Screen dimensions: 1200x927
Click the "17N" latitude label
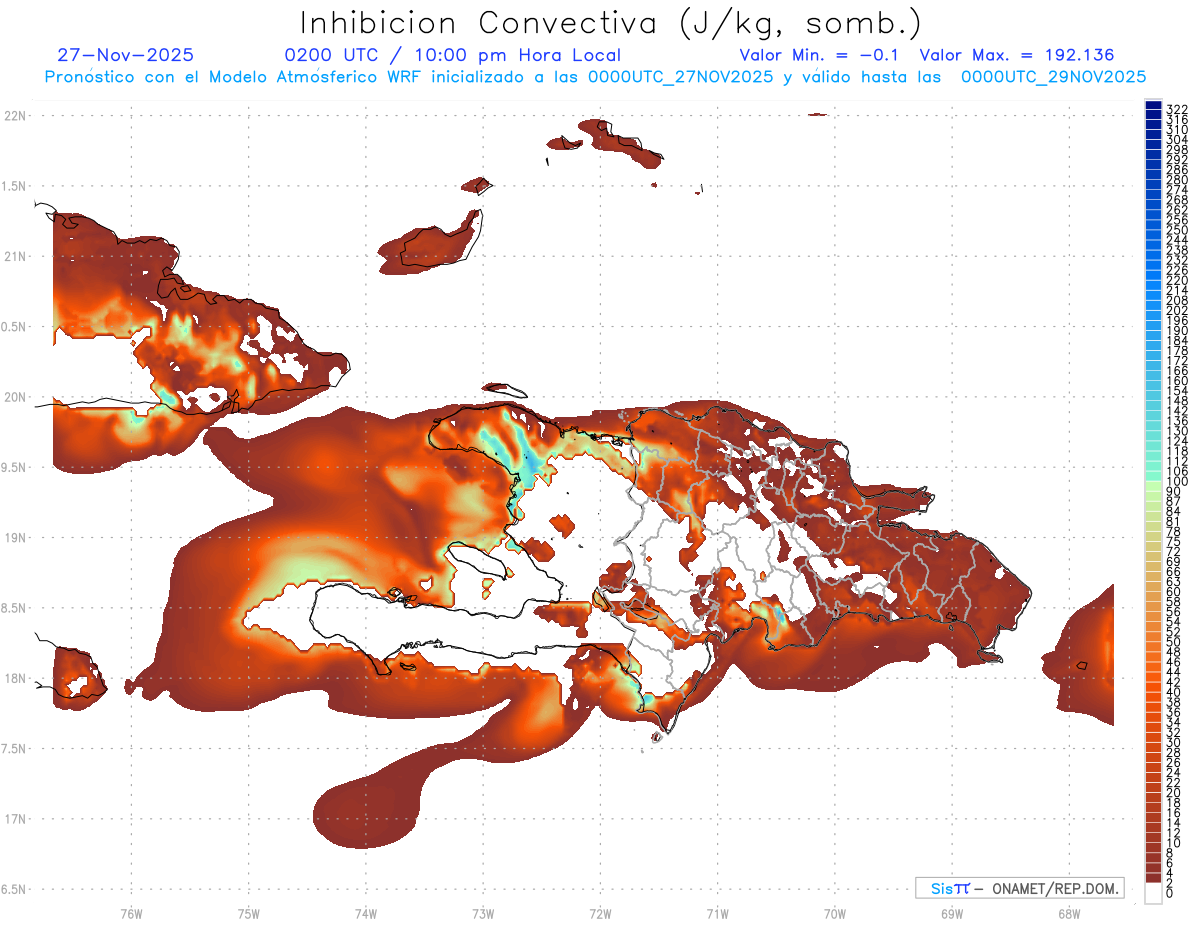(x=15, y=819)
